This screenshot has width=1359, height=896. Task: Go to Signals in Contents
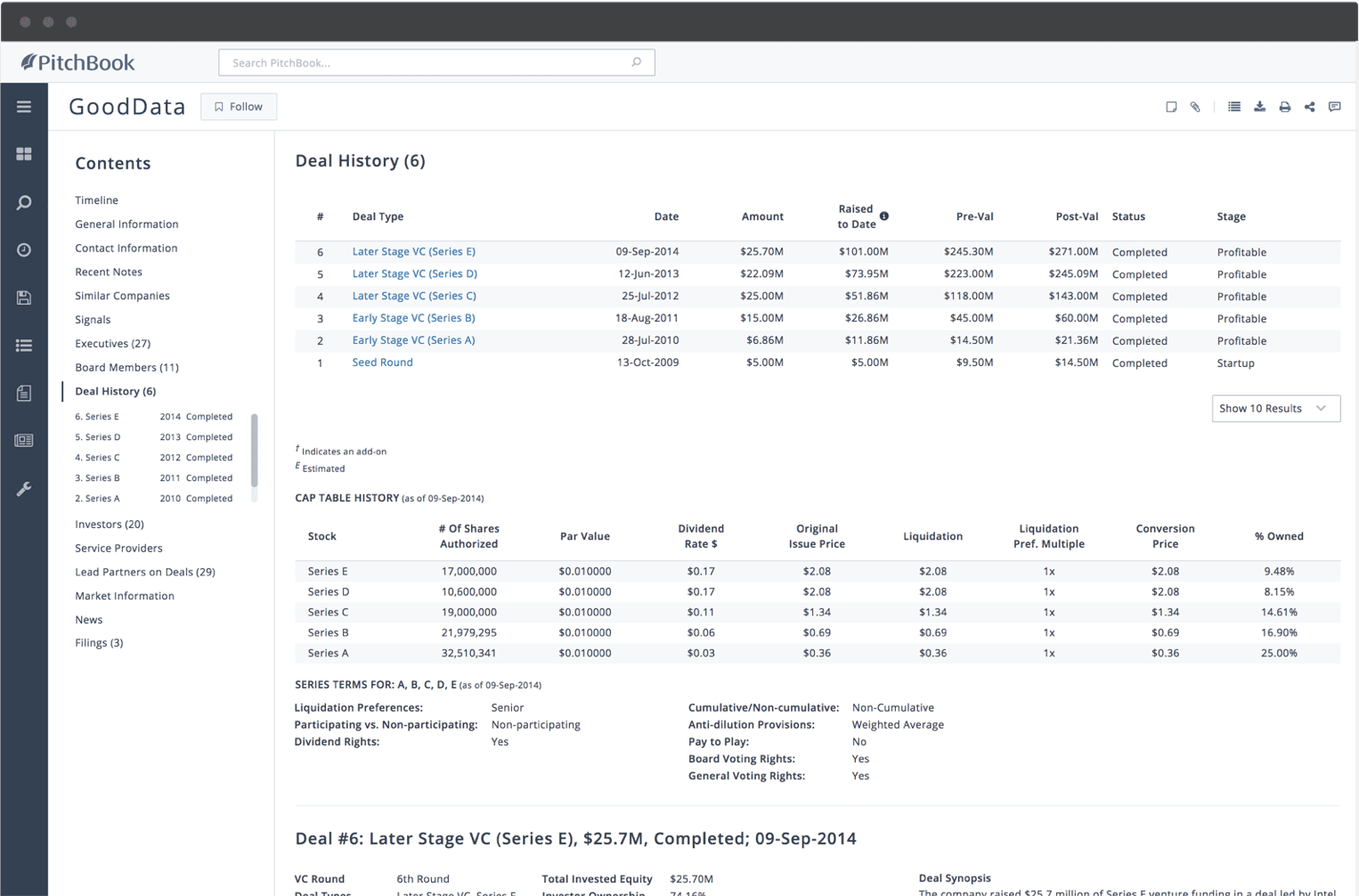point(93,320)
